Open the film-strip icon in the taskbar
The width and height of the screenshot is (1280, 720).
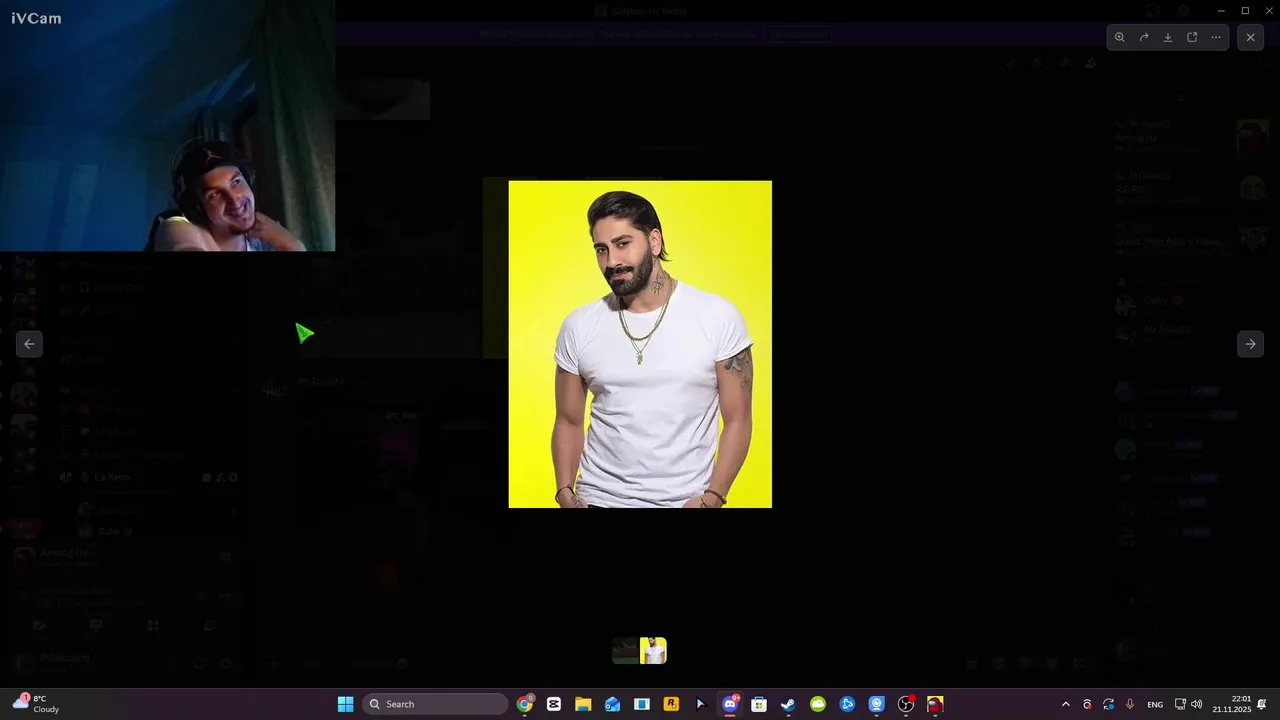(x=642, y=704)
